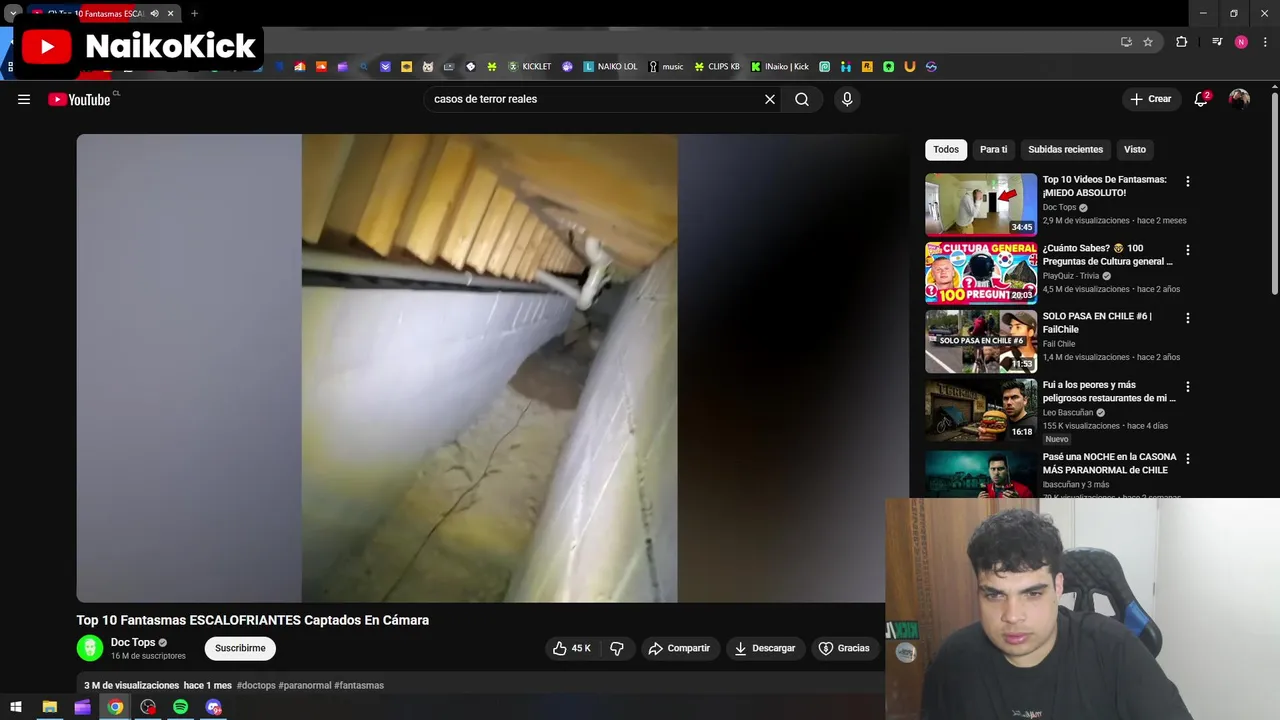This screenshot has width=1280, height=720.
Task: Open the #doctops hashtag link
Action: tap(256, 685)
